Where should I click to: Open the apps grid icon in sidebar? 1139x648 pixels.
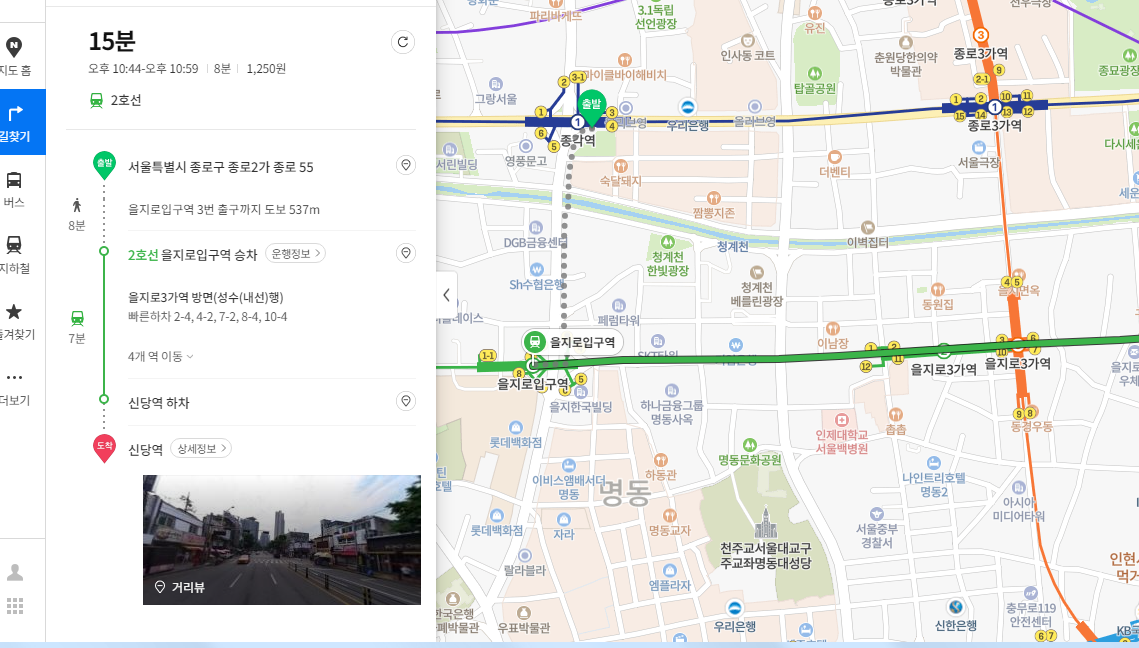pos(15,606)
